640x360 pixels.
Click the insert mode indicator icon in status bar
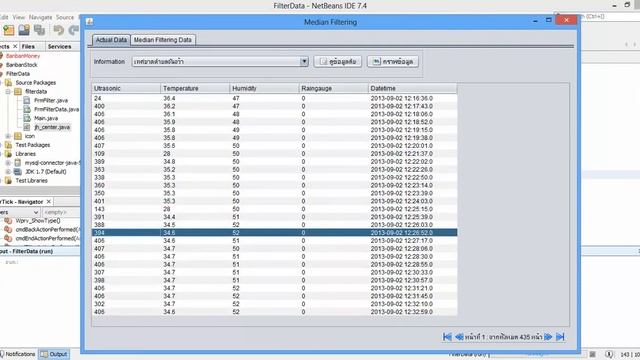(x=609, y=354)
